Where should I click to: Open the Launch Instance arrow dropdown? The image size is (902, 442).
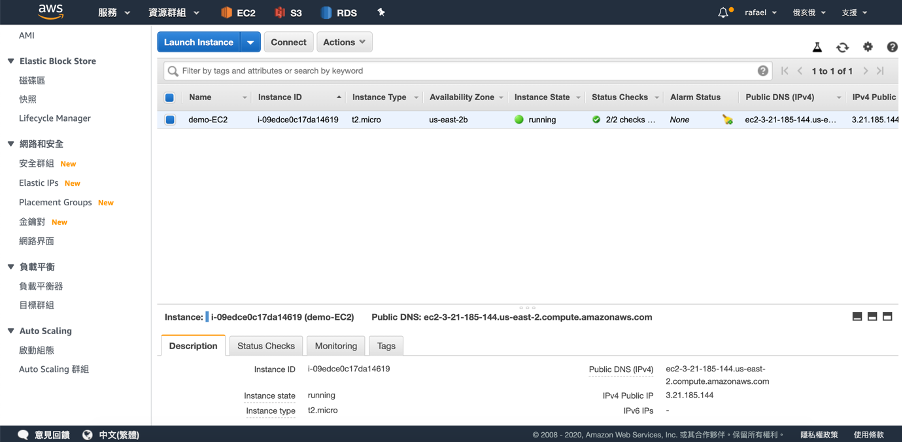tap(251, 42)
